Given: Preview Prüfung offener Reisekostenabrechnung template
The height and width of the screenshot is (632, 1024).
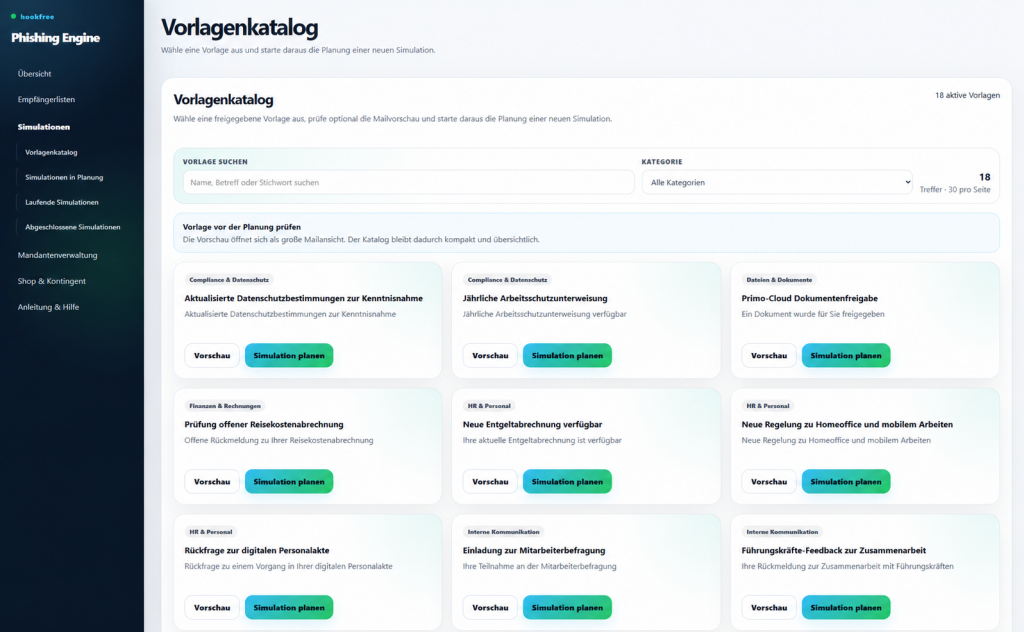Looking at the screenshot, I should pos(212,481).
